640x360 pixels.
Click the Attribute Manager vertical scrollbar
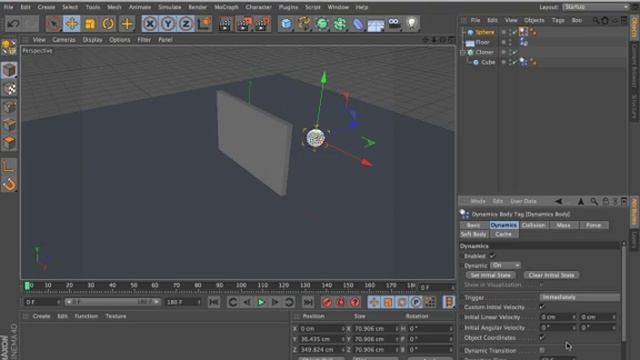(623, 292)
